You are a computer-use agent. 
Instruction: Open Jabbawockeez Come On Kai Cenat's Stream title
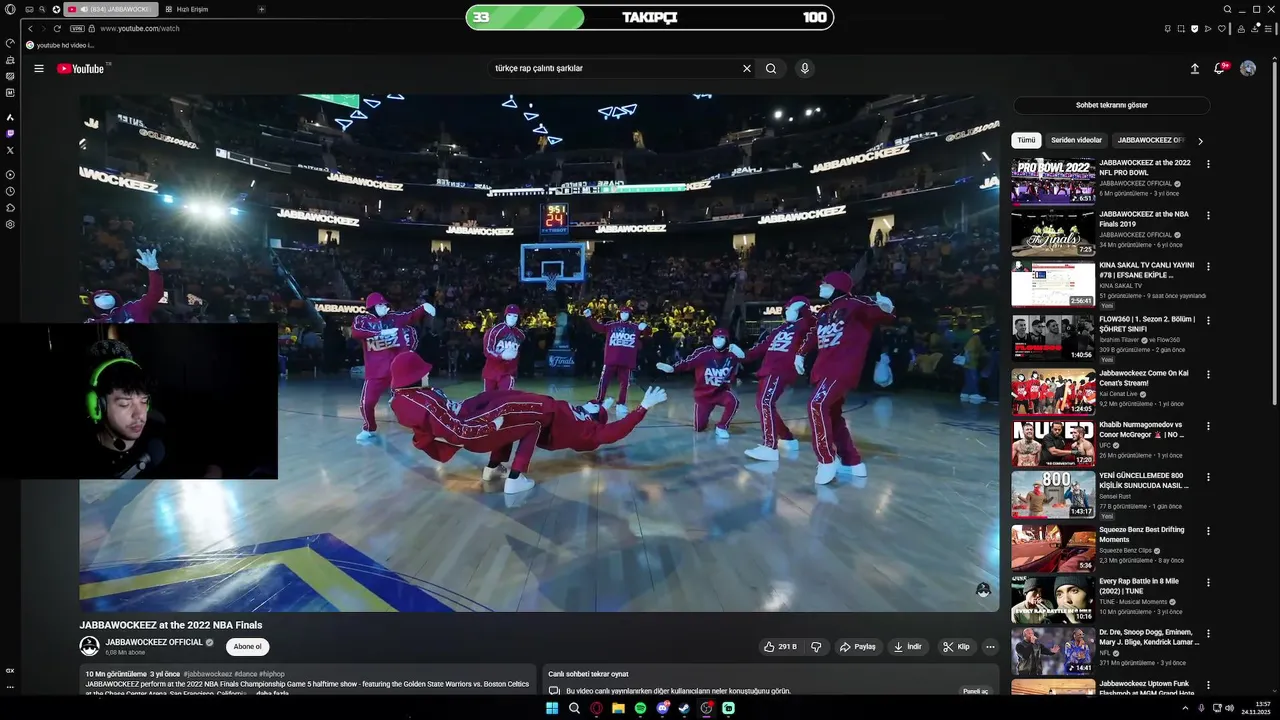coord(1143,378)
